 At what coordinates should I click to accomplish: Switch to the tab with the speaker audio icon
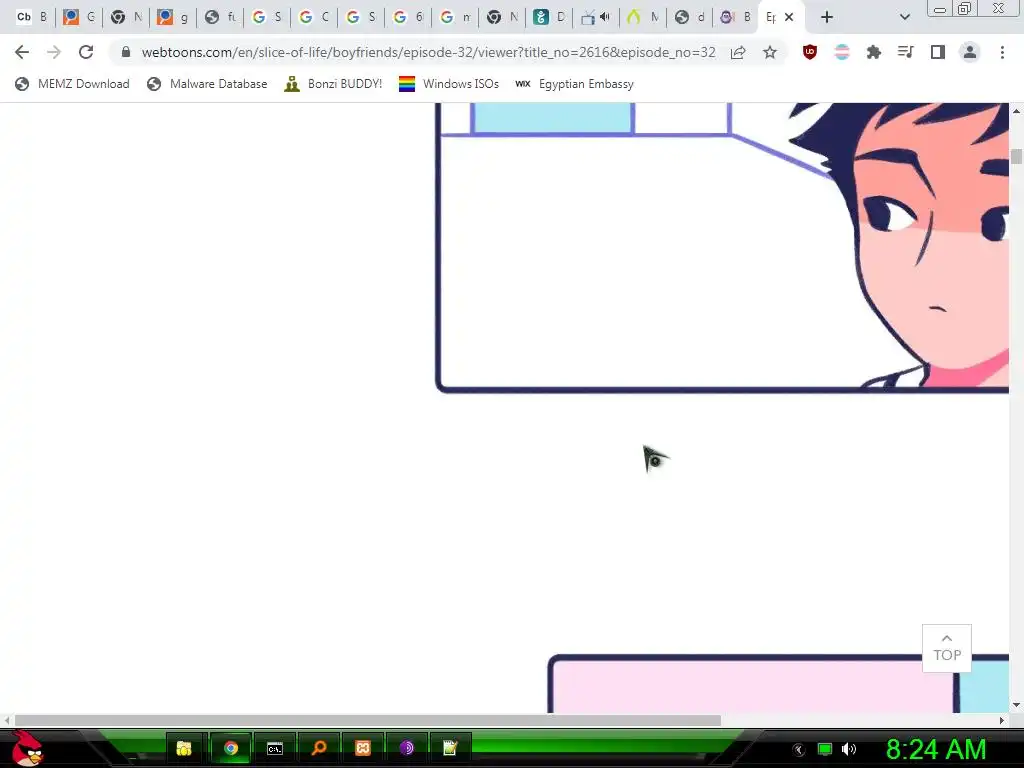pos(596,17)
